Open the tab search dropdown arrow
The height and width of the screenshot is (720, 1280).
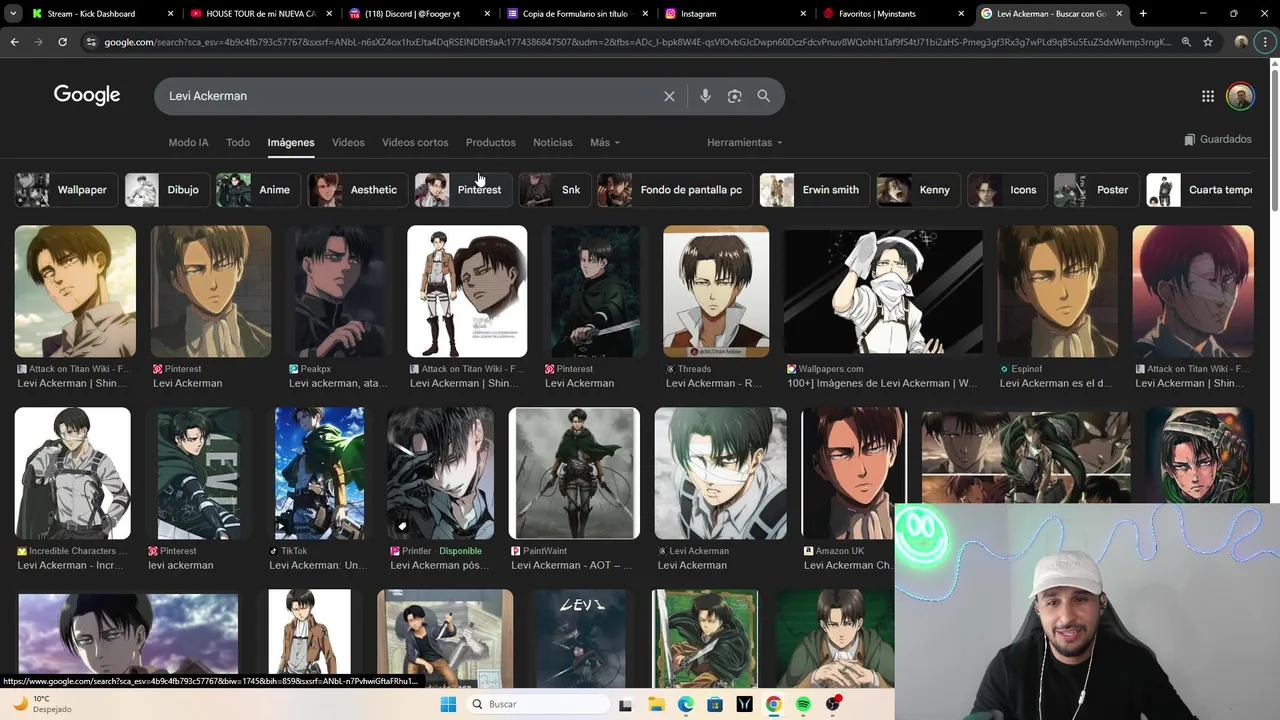(13, 14)
